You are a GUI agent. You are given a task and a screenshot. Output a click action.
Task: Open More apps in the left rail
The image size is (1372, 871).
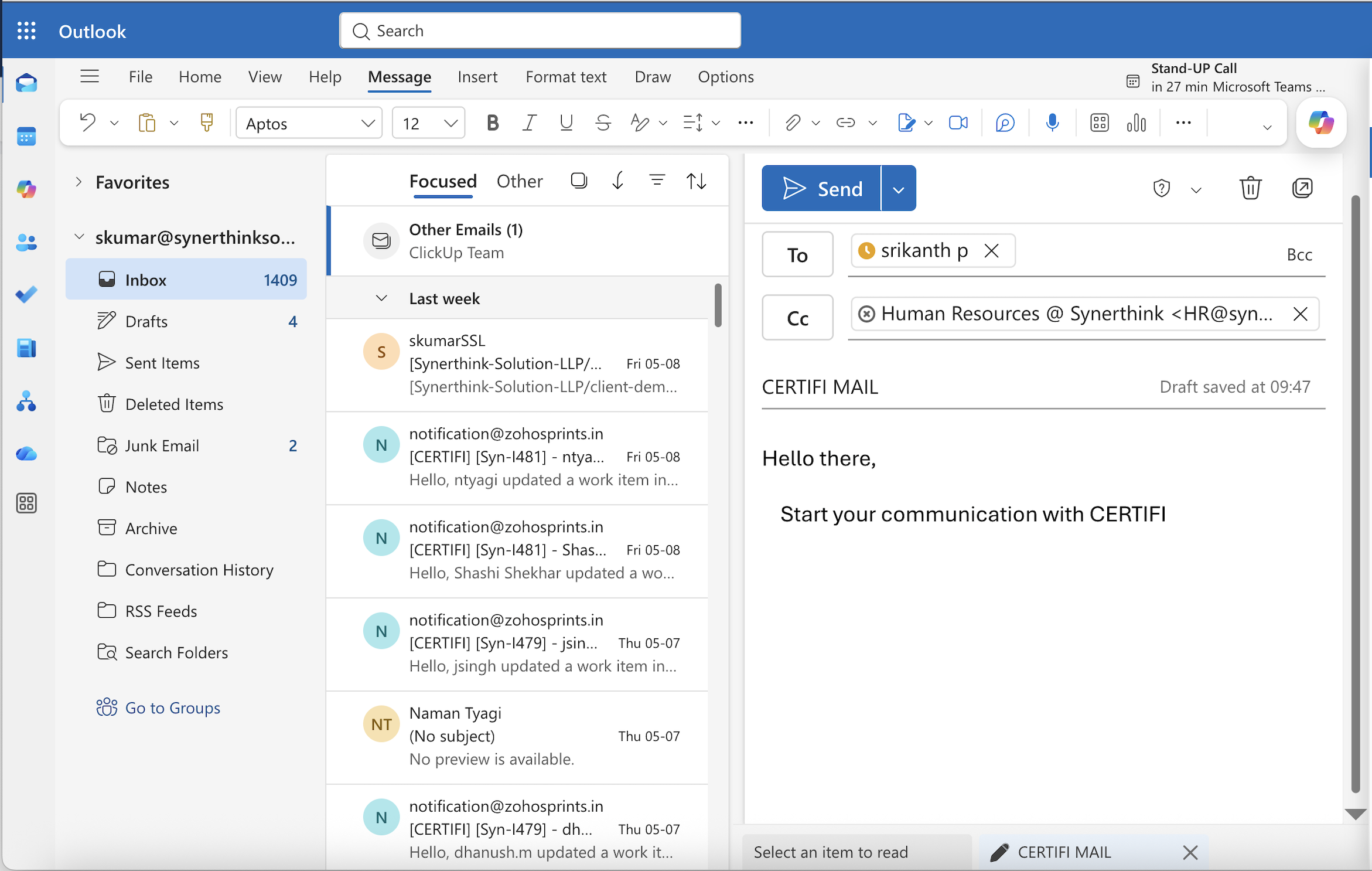(26, 503)
